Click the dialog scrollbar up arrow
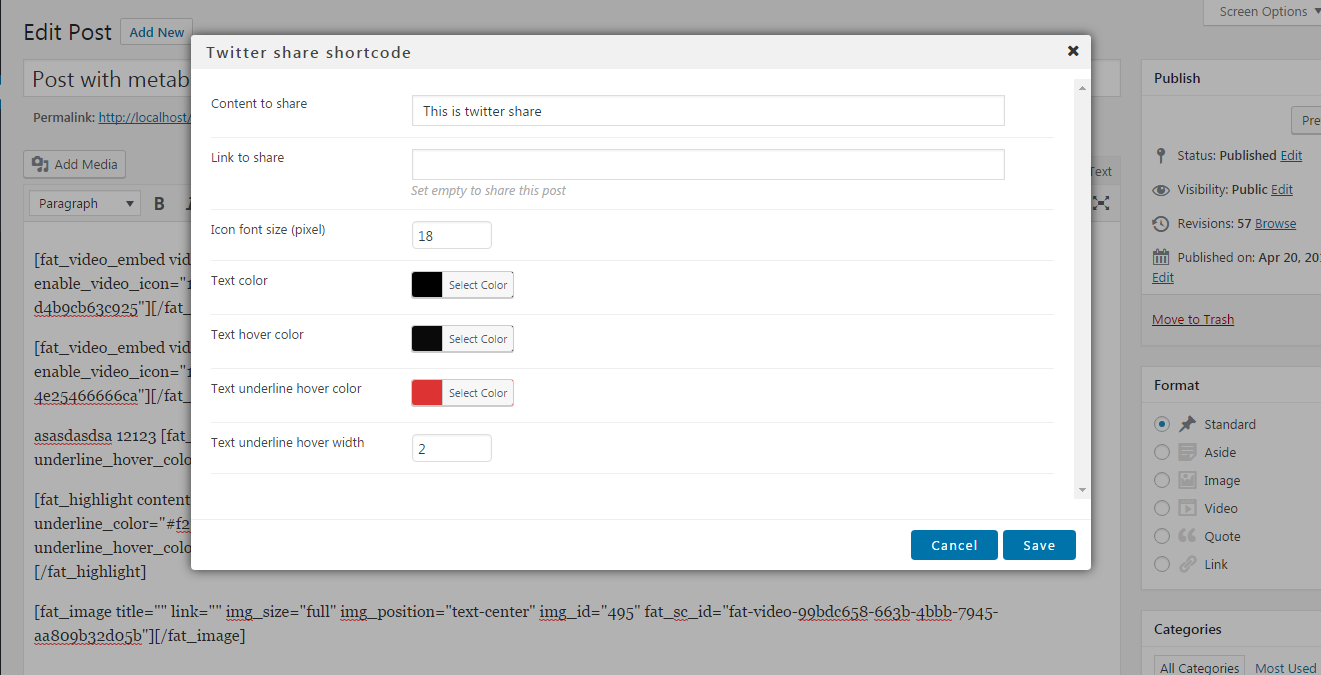This screenshot has height=675, width=1321. pos(1082,88)
